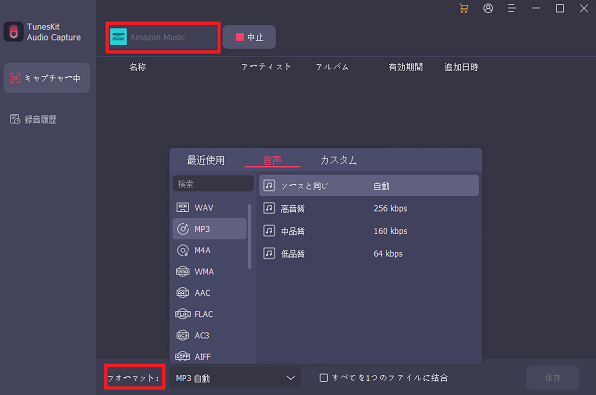
Task: Select the WAV format
Action: coord(210,208)
